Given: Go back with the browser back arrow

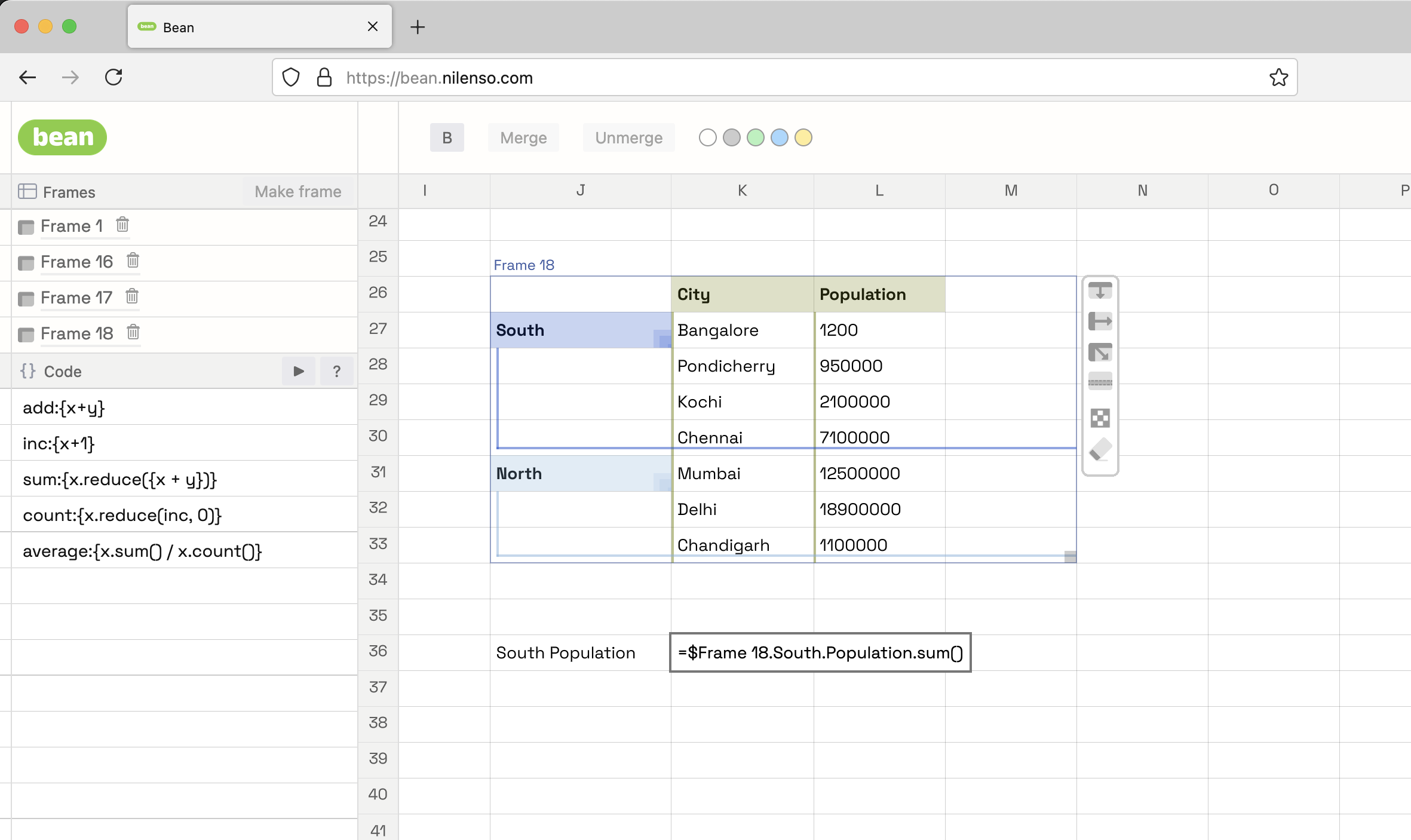Looking at the screenshot, I should 27,77.
